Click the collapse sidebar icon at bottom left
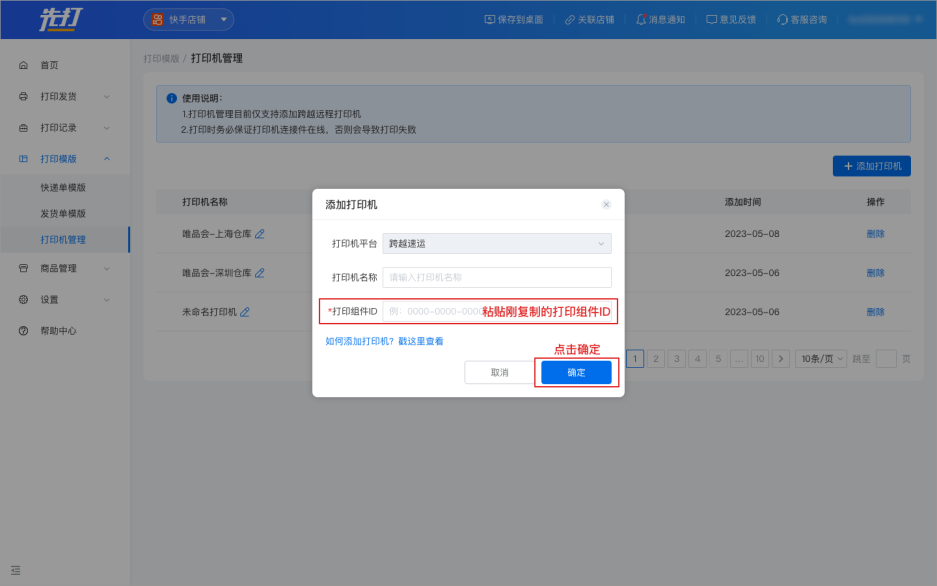Image resolution: width=937 pixels, height=586 pixels. point(15,570)
